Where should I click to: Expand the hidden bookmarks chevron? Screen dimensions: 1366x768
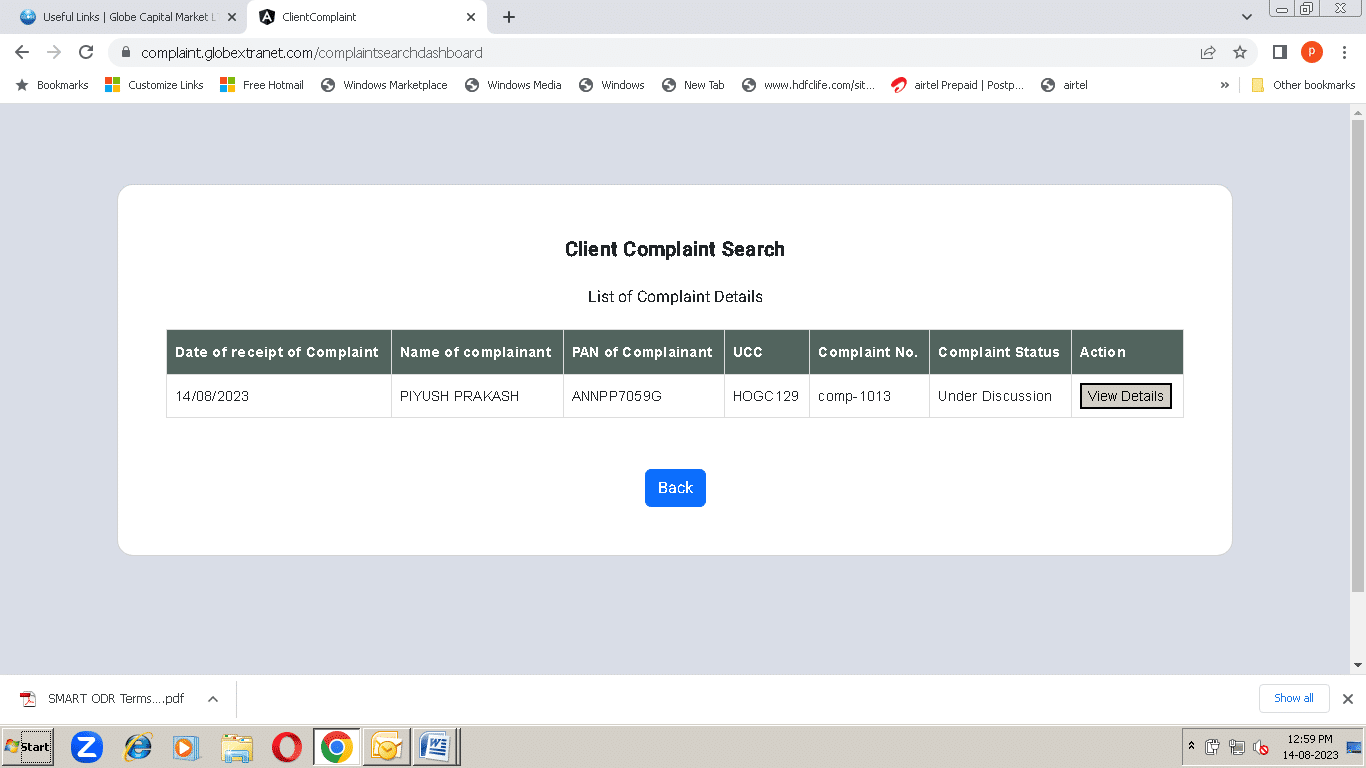point(1224,85)
